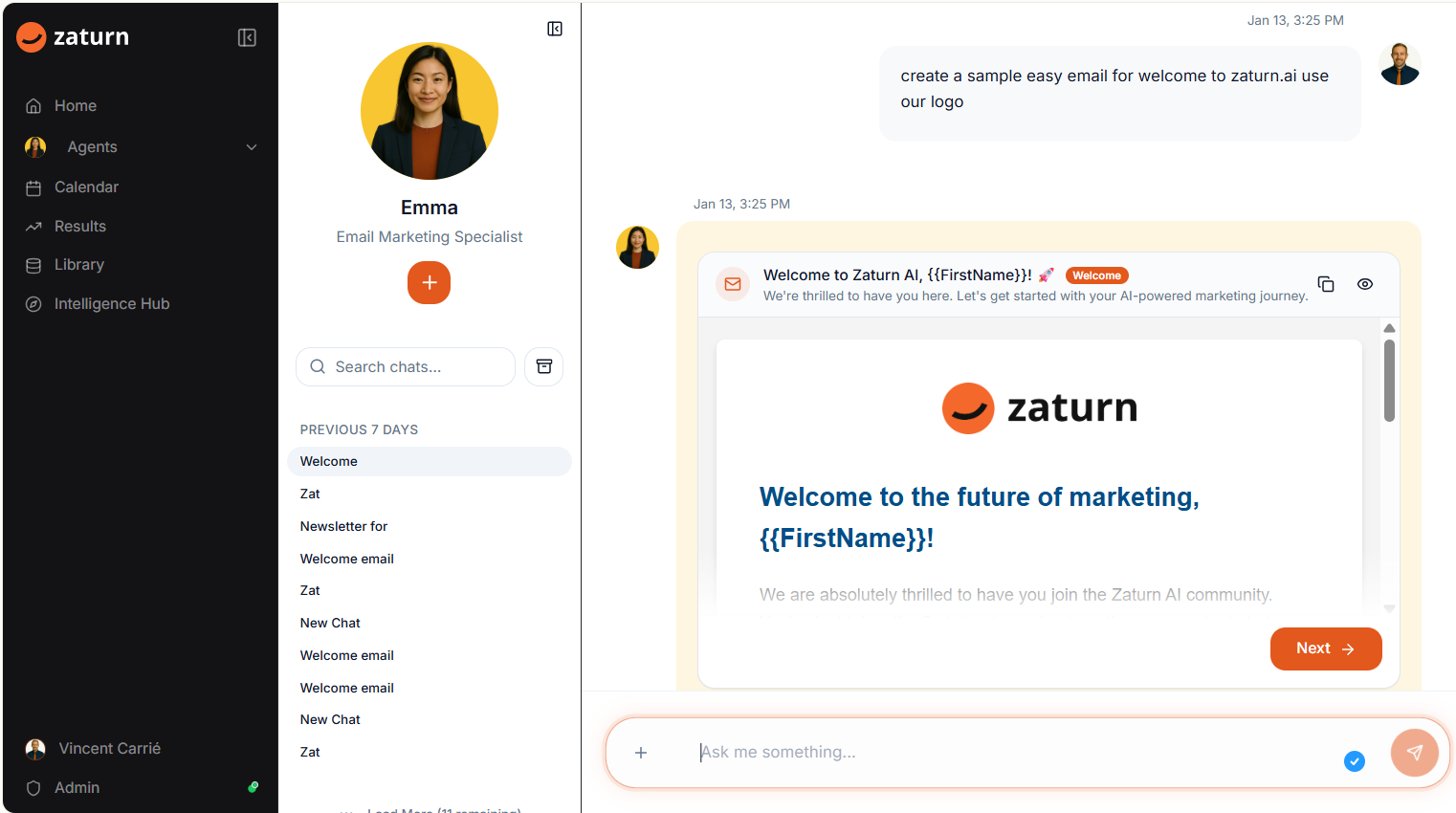1456x813 pixels.
Task: Click the send message arrow icon
Action: pos(1414,753)
